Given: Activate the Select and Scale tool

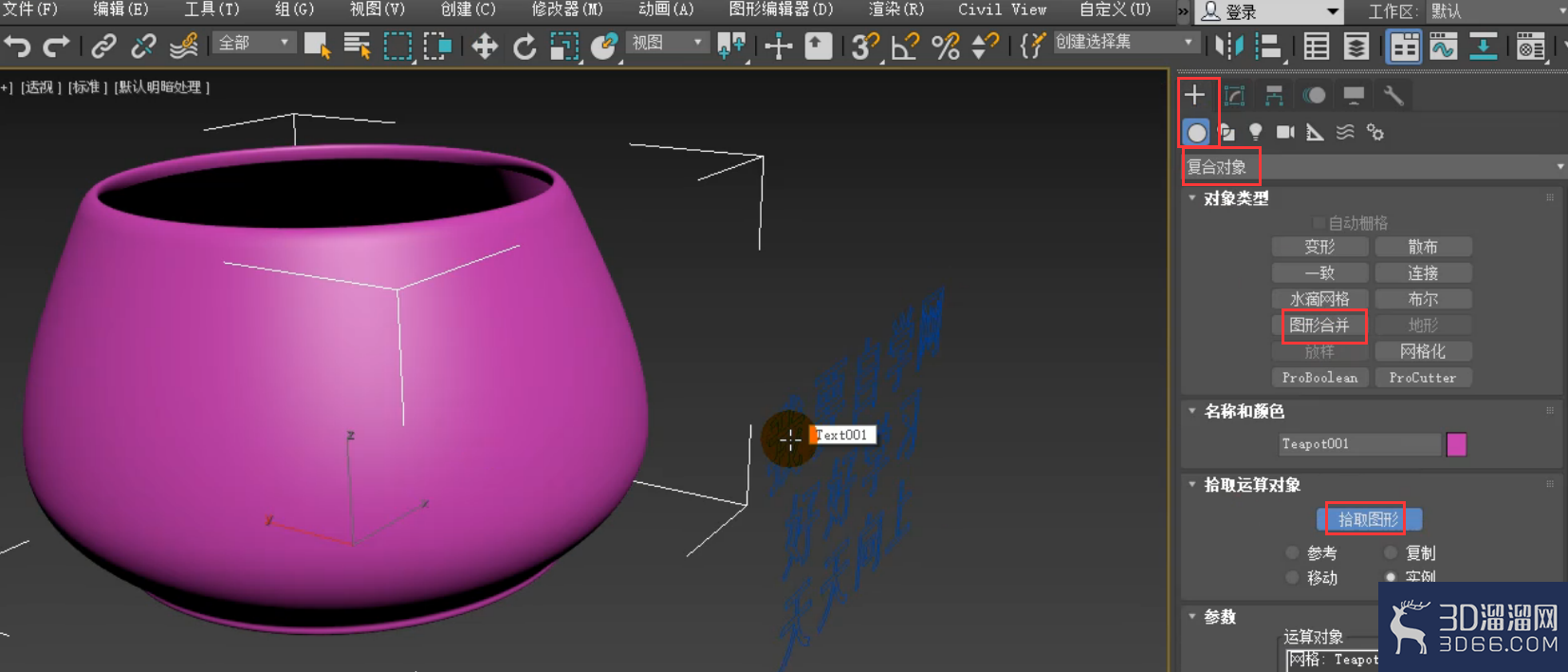Looking at the screenshot, I should point(564,45).
